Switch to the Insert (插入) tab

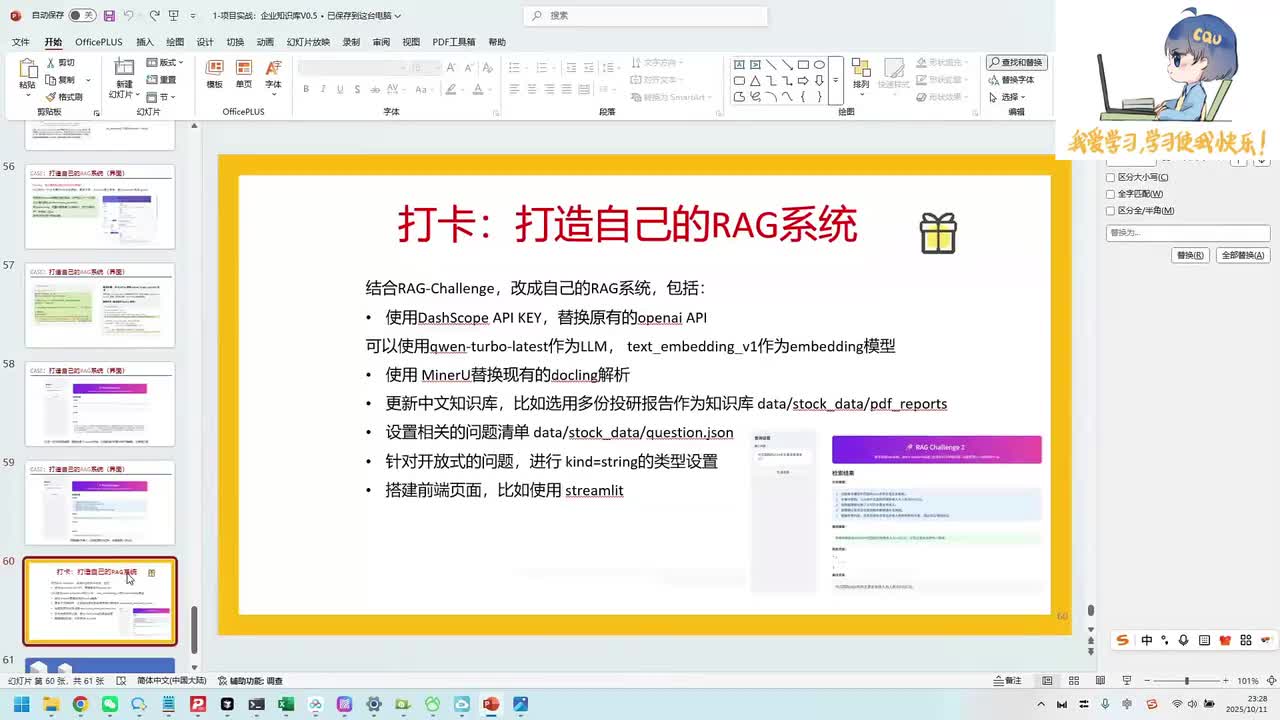coord(145,42)
